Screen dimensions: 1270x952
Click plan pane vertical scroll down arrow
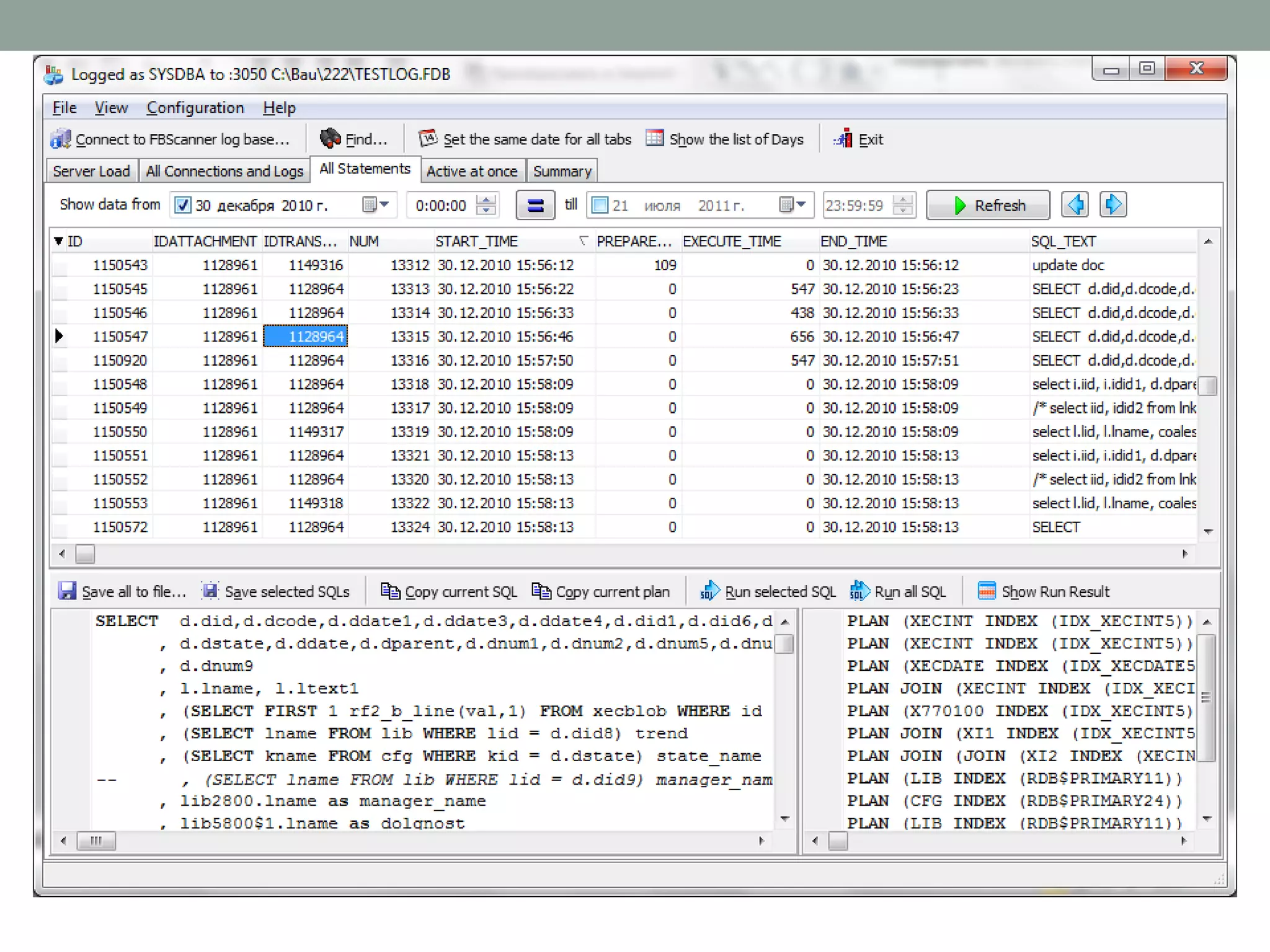[x=1207, y=819]
